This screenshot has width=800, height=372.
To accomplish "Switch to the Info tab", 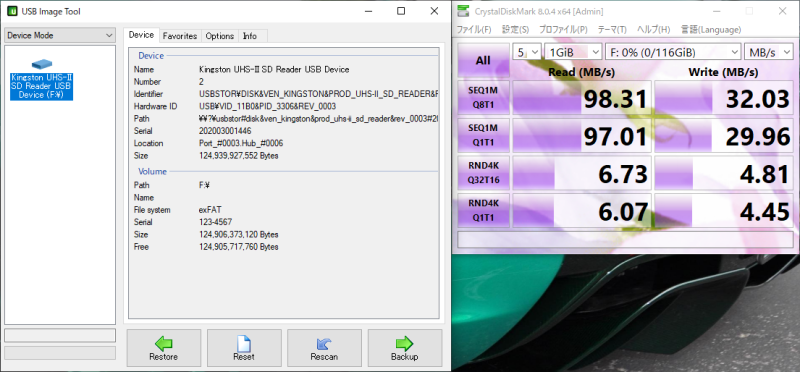I will point(250,36).
